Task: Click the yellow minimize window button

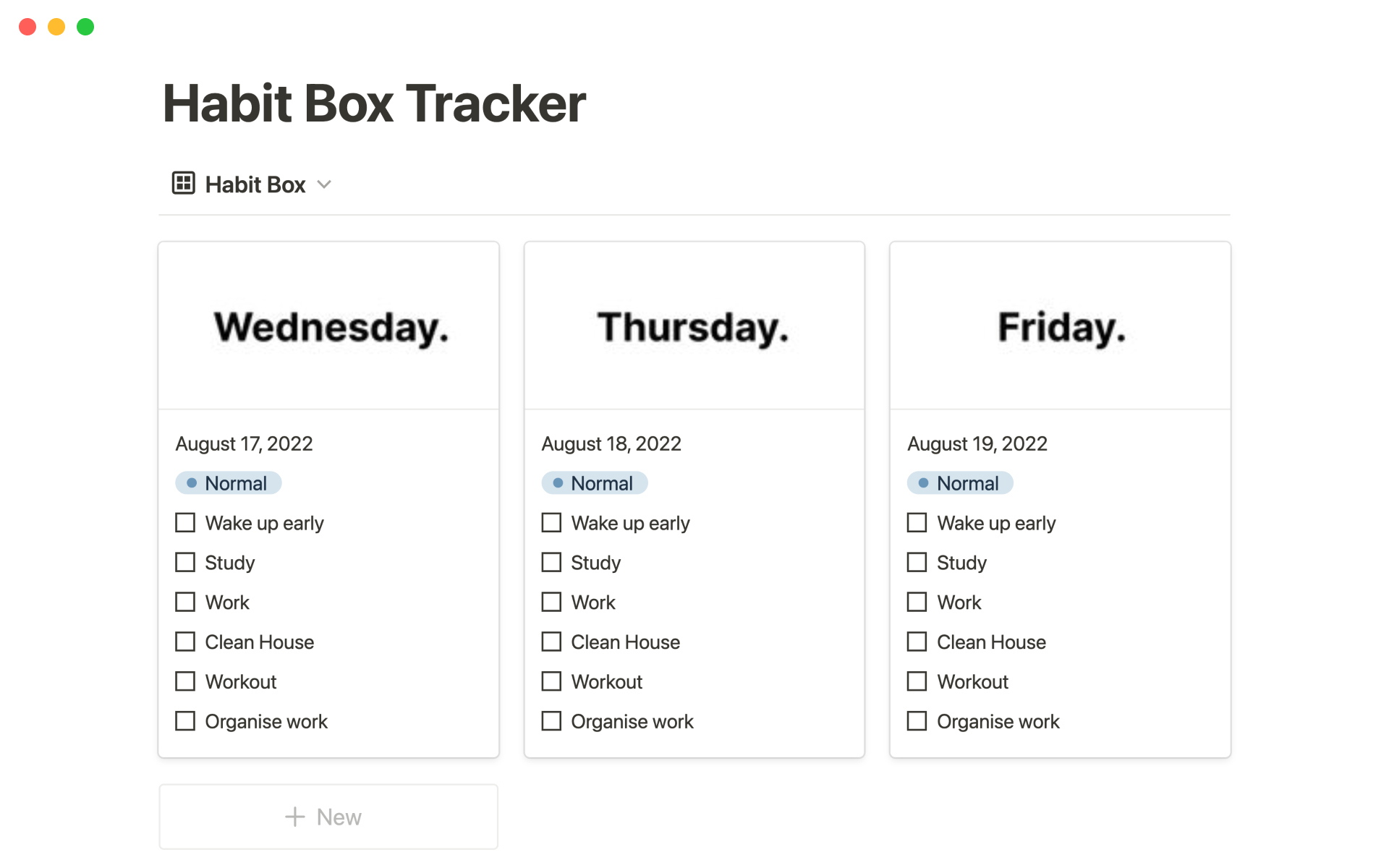Action: pyautogui.click(x=56, y=27)
